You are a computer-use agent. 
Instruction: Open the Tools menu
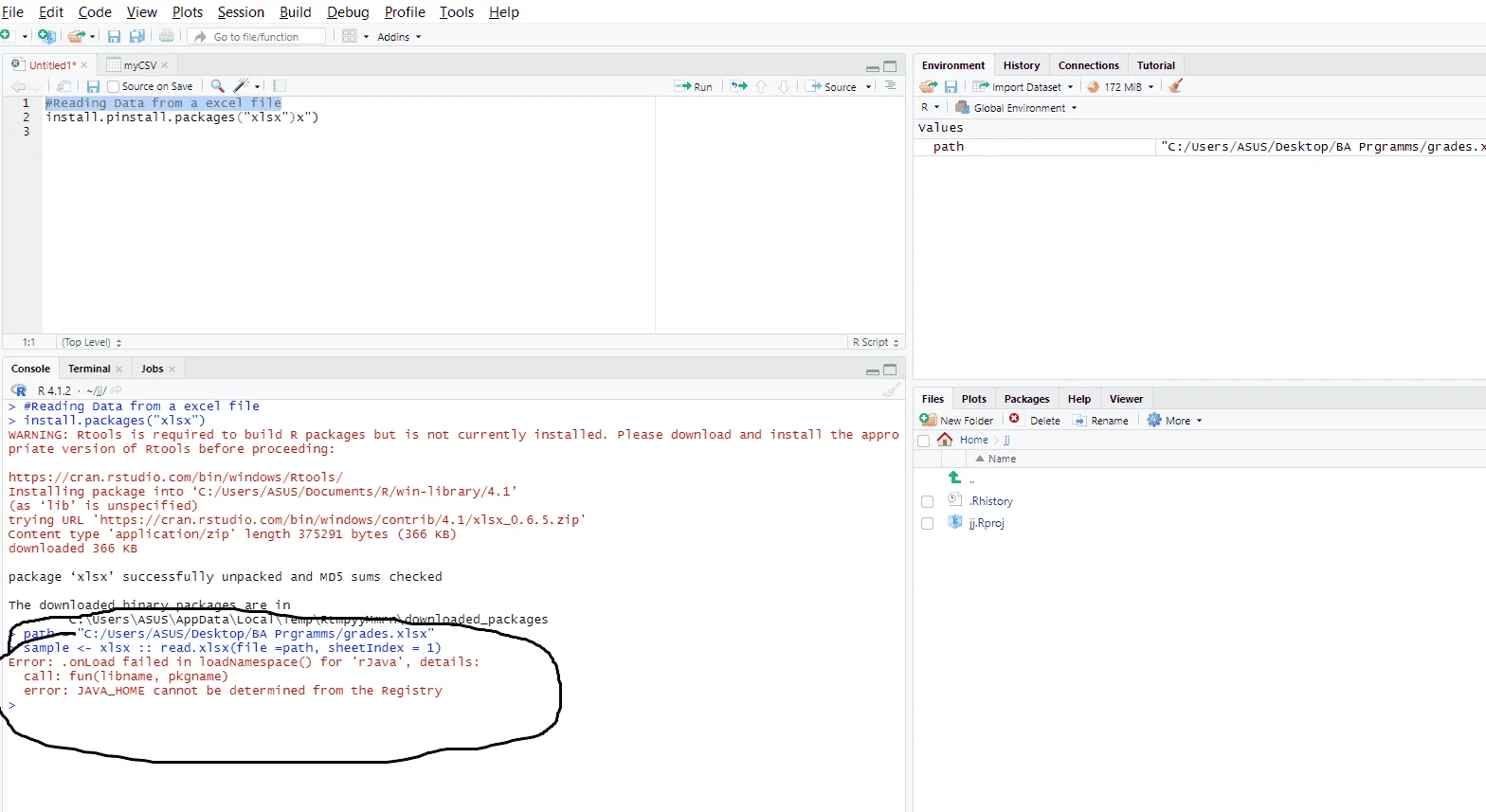[x=456, y=12]
